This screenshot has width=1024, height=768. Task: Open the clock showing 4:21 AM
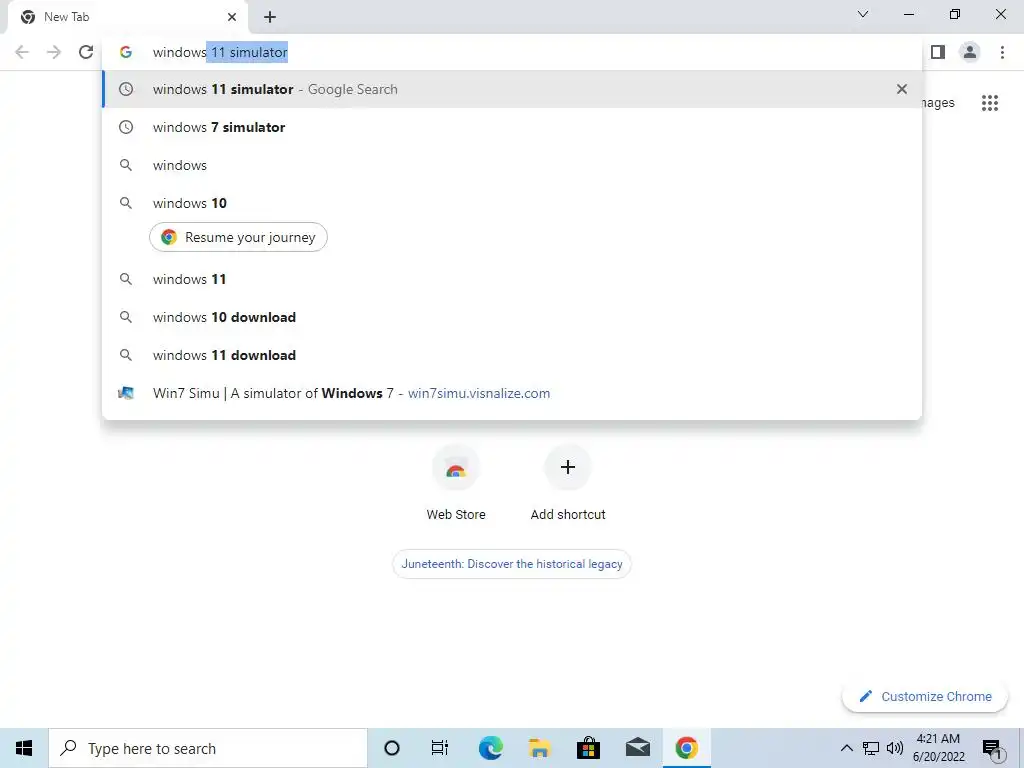tap(938, 748)
